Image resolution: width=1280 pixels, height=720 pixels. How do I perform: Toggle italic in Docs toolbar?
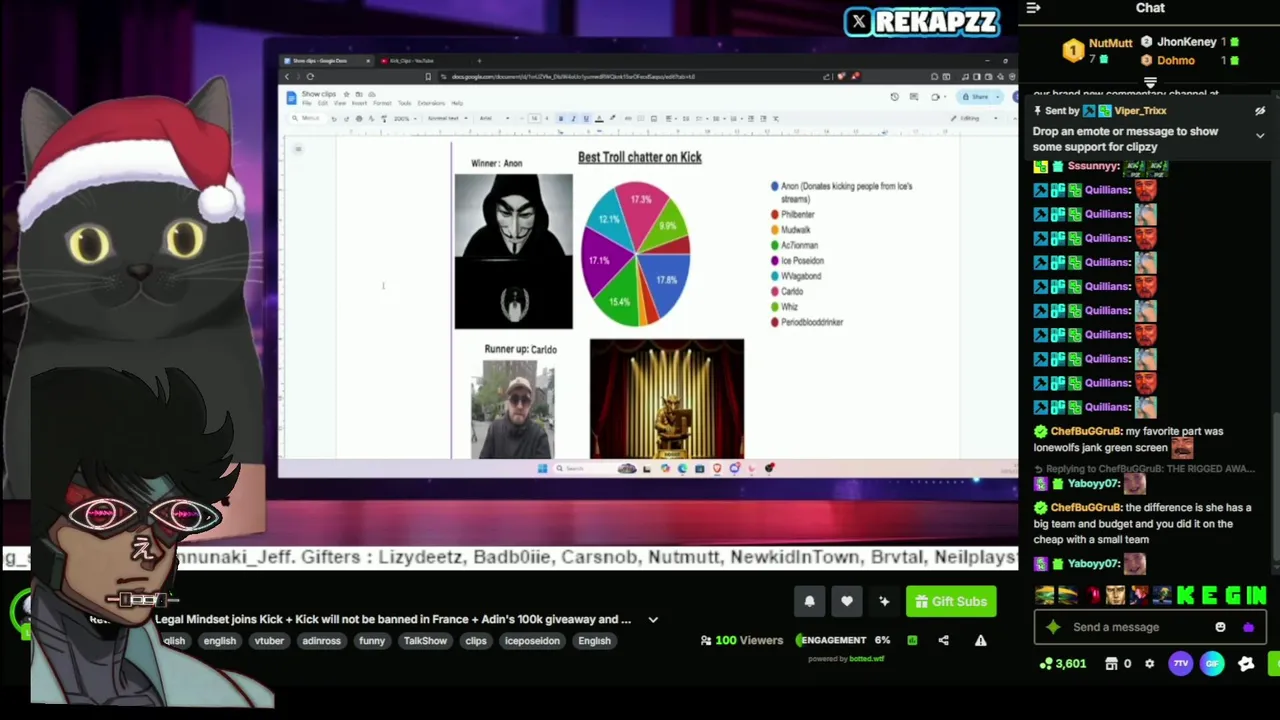[573, 118]
